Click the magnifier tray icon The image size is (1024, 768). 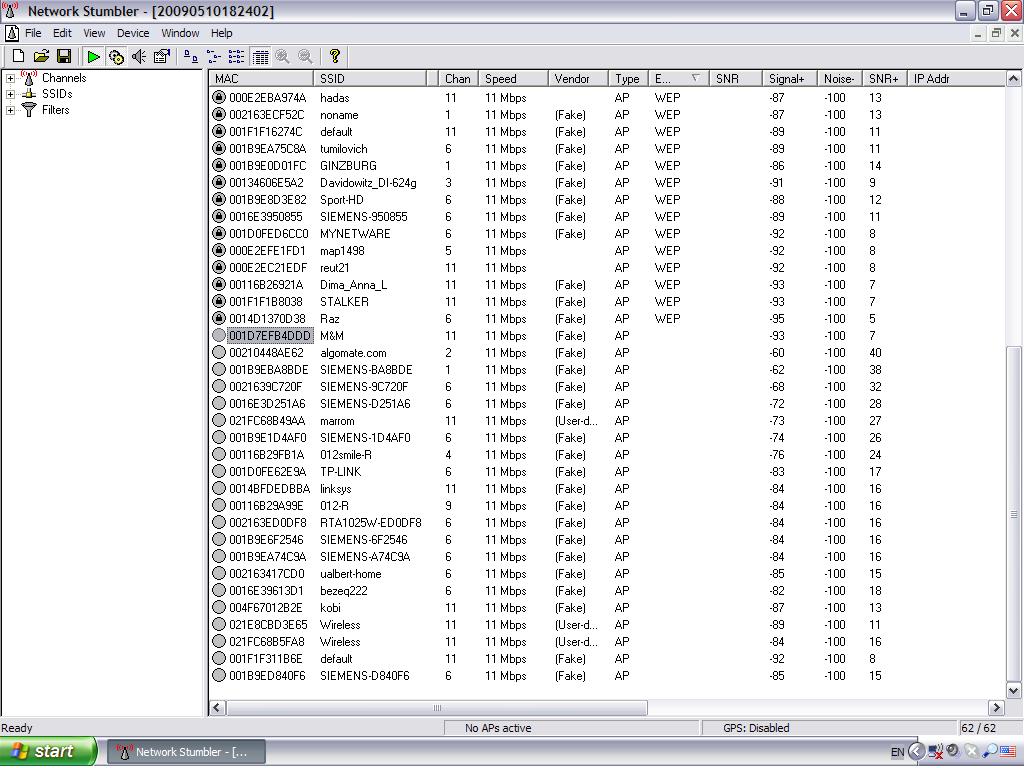pyautogui.click(x=990, y=752)
